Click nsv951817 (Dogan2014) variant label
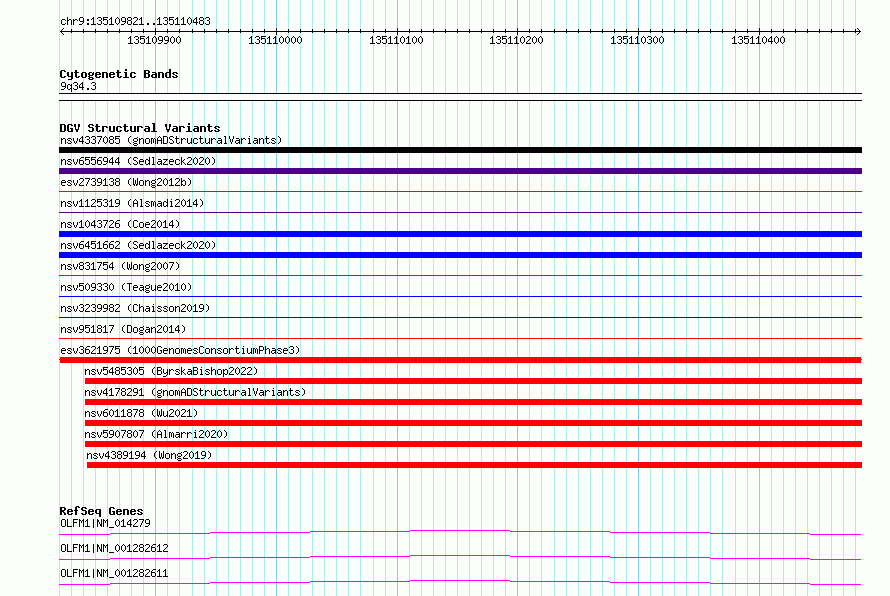This screenshot has height=596, width=890. pos(123,329)
